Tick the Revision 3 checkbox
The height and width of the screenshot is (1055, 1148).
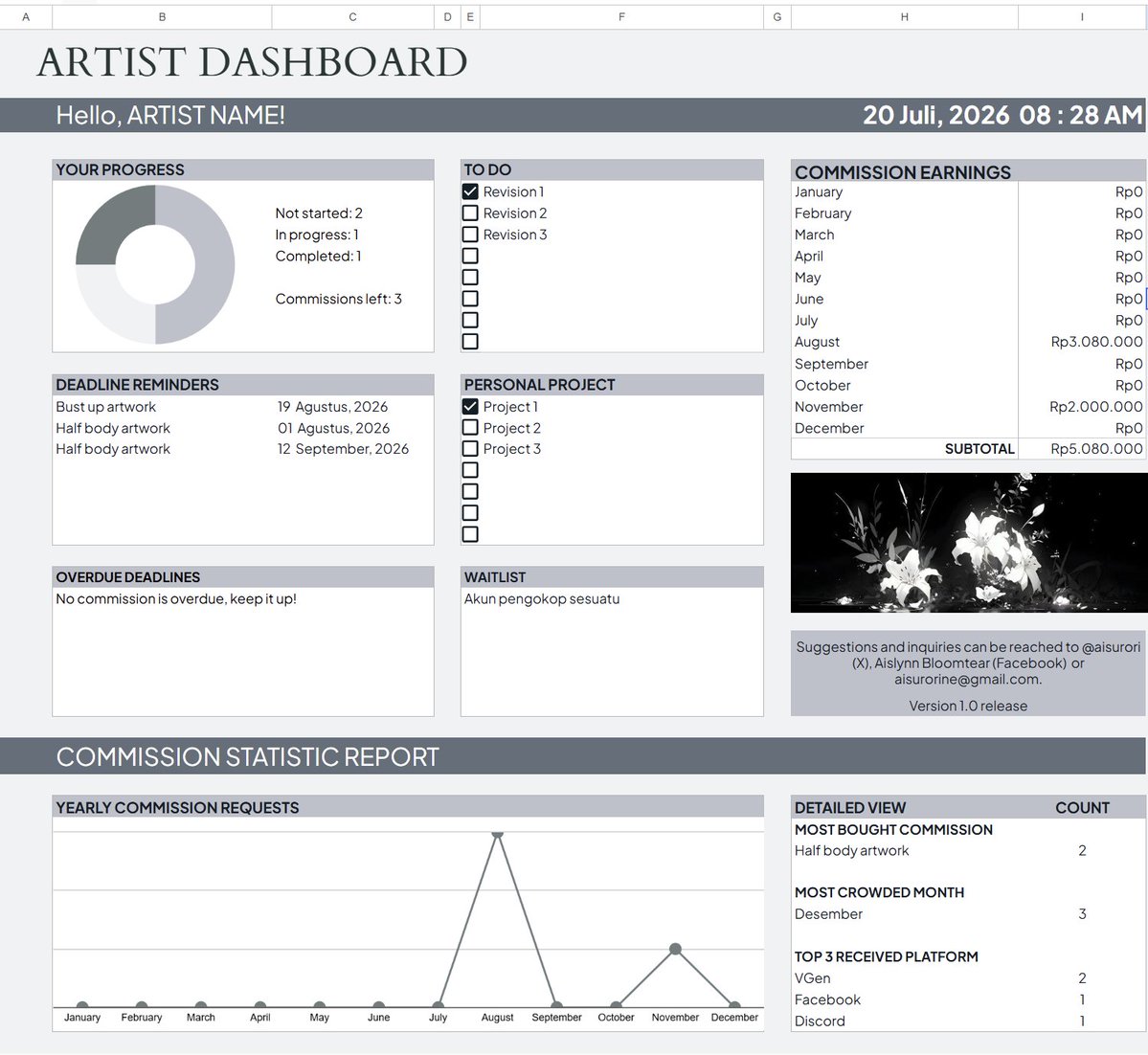tap(470, 235)
